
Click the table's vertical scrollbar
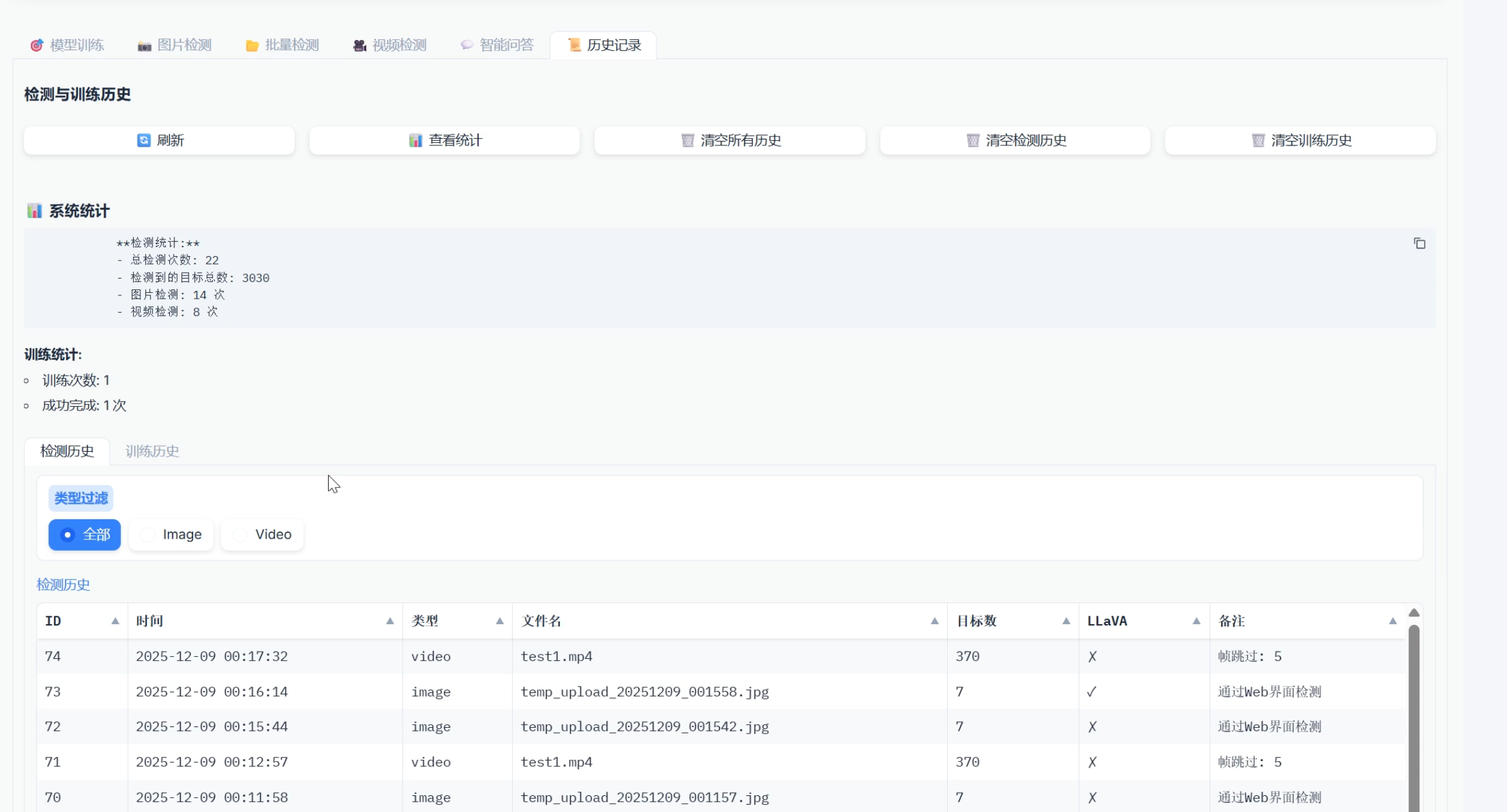click(x=1414, y=714)
